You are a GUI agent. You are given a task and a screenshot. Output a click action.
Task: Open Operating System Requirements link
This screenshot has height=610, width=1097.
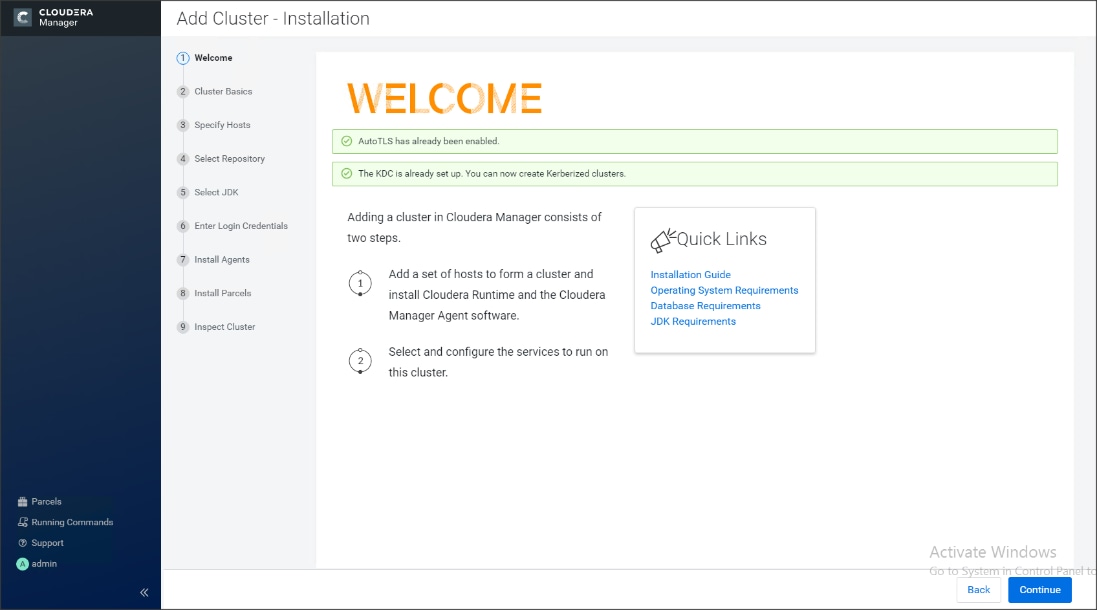click(x=724, y=290)
